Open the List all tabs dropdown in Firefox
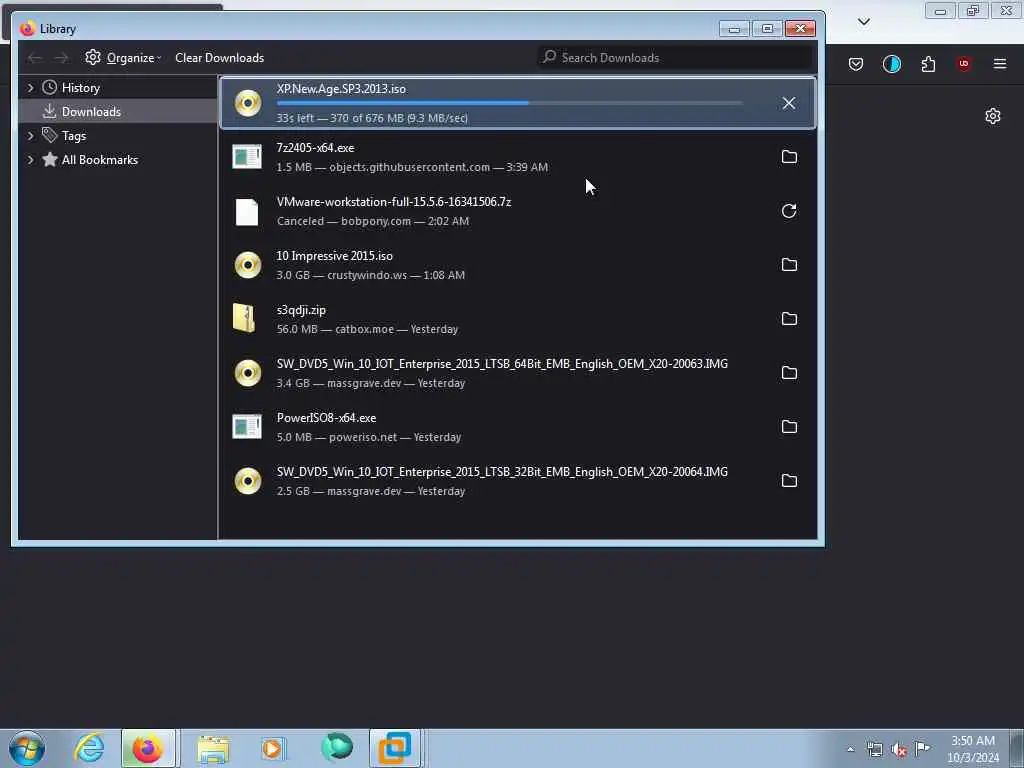The width and height of the screenshot is (1024, 768). point(863,22)
